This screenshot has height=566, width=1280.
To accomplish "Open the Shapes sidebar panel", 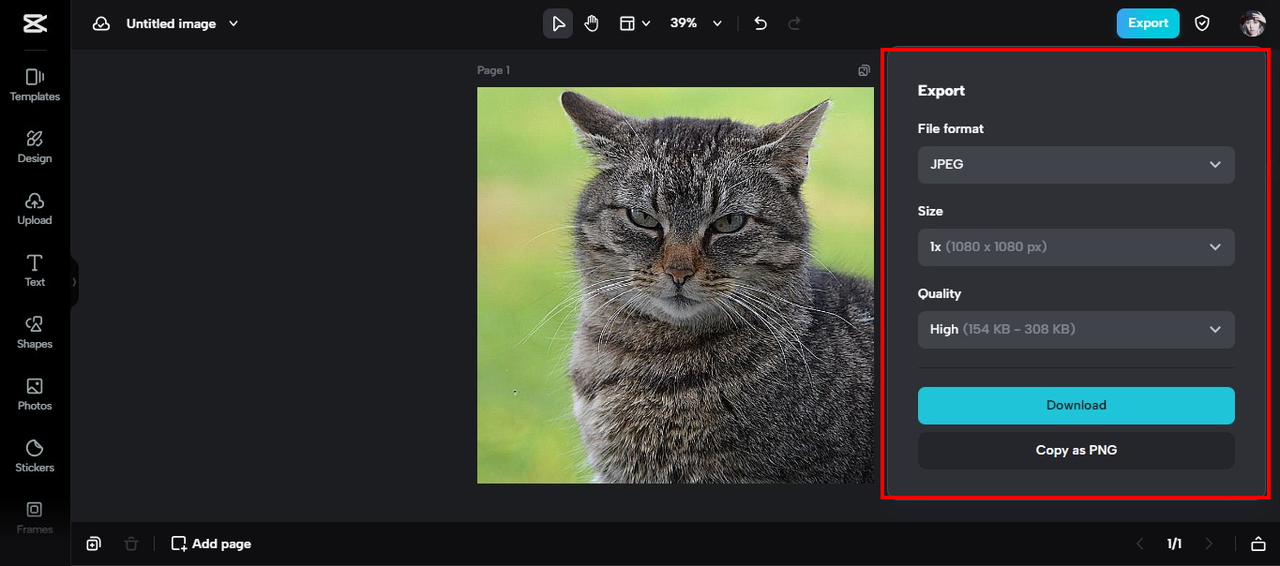I will tap(35, 331).
